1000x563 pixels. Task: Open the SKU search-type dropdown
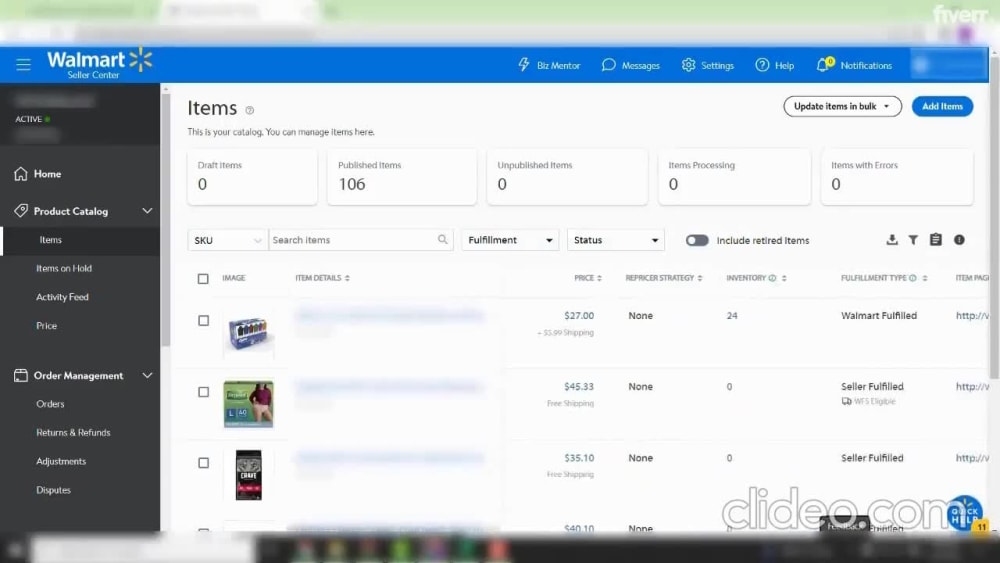coord(228,240)
